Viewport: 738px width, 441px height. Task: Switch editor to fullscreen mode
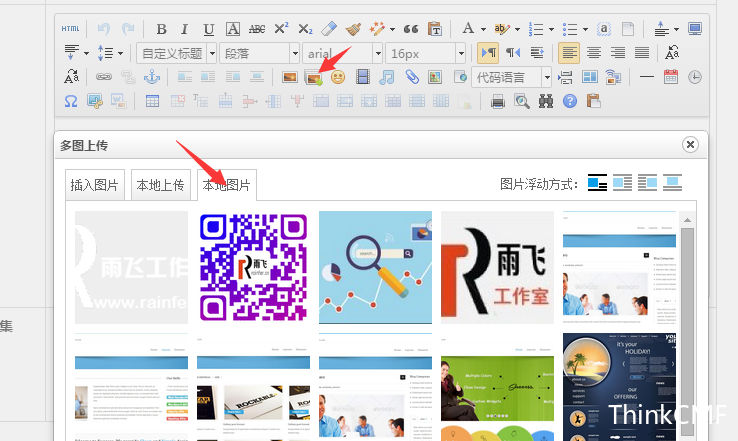[695, 29]
